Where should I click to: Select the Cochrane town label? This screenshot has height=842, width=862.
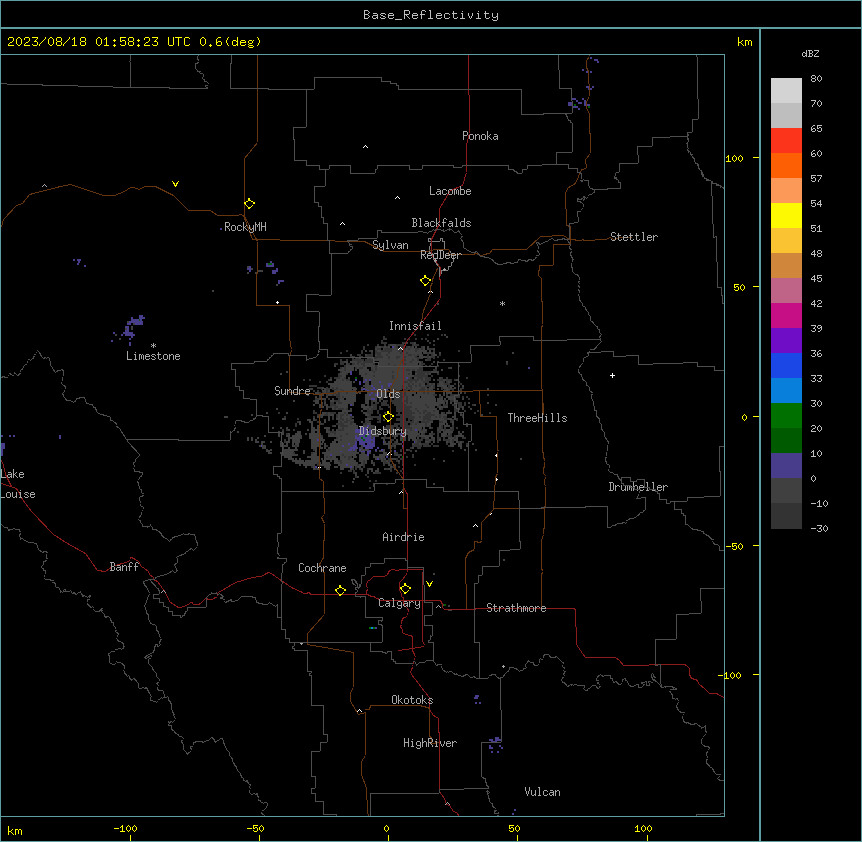point(322,568)
